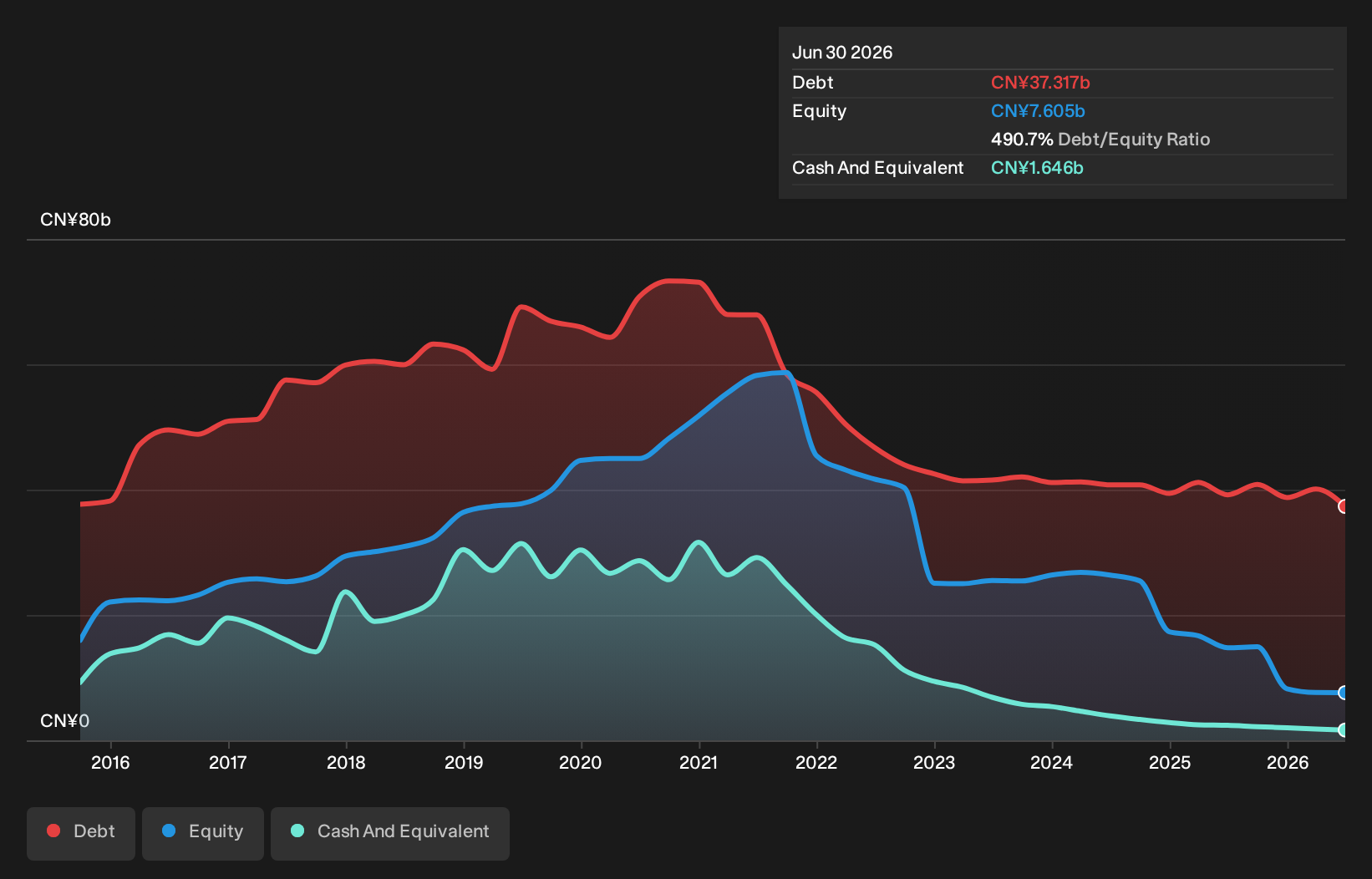The height and width of the screenshot is (879, 1372).
Task: Click the Cash And Equivalent tooltip label
Action: tap(877, 168)
